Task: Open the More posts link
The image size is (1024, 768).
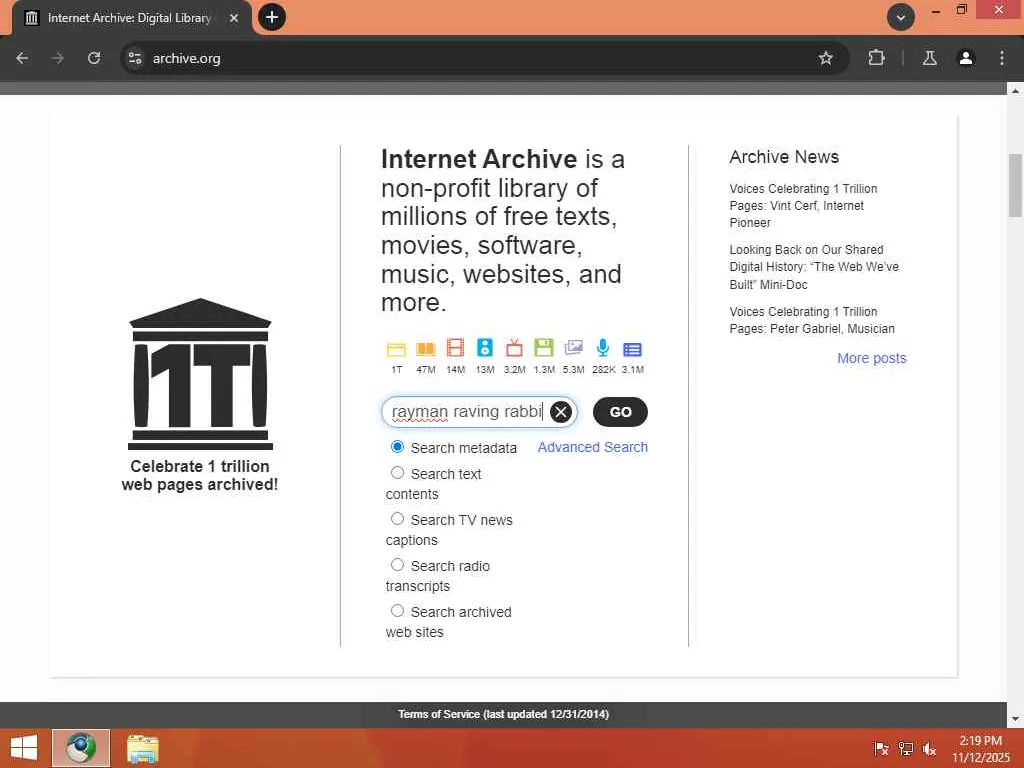Action: coord(872,358)
